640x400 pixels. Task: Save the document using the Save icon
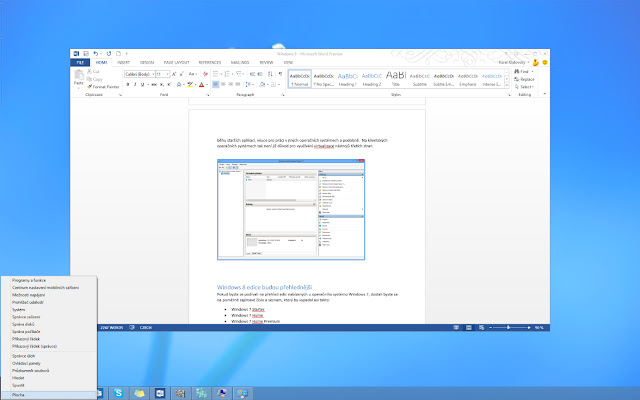86,53
